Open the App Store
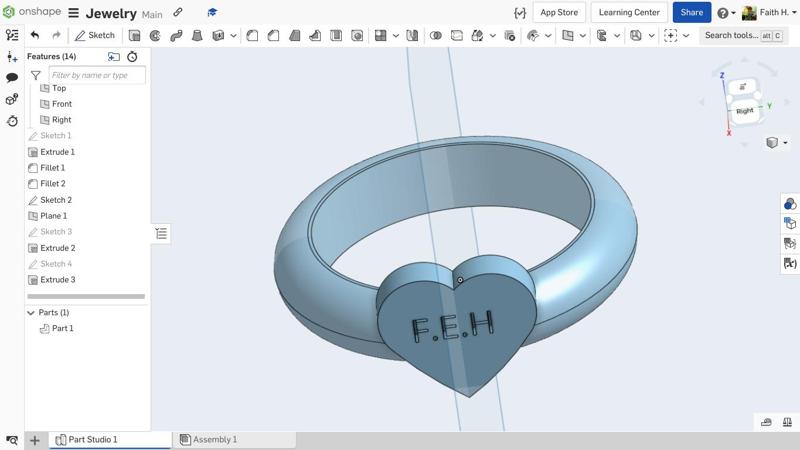Viewport: 800px width, 450px height. coord(559,12)
